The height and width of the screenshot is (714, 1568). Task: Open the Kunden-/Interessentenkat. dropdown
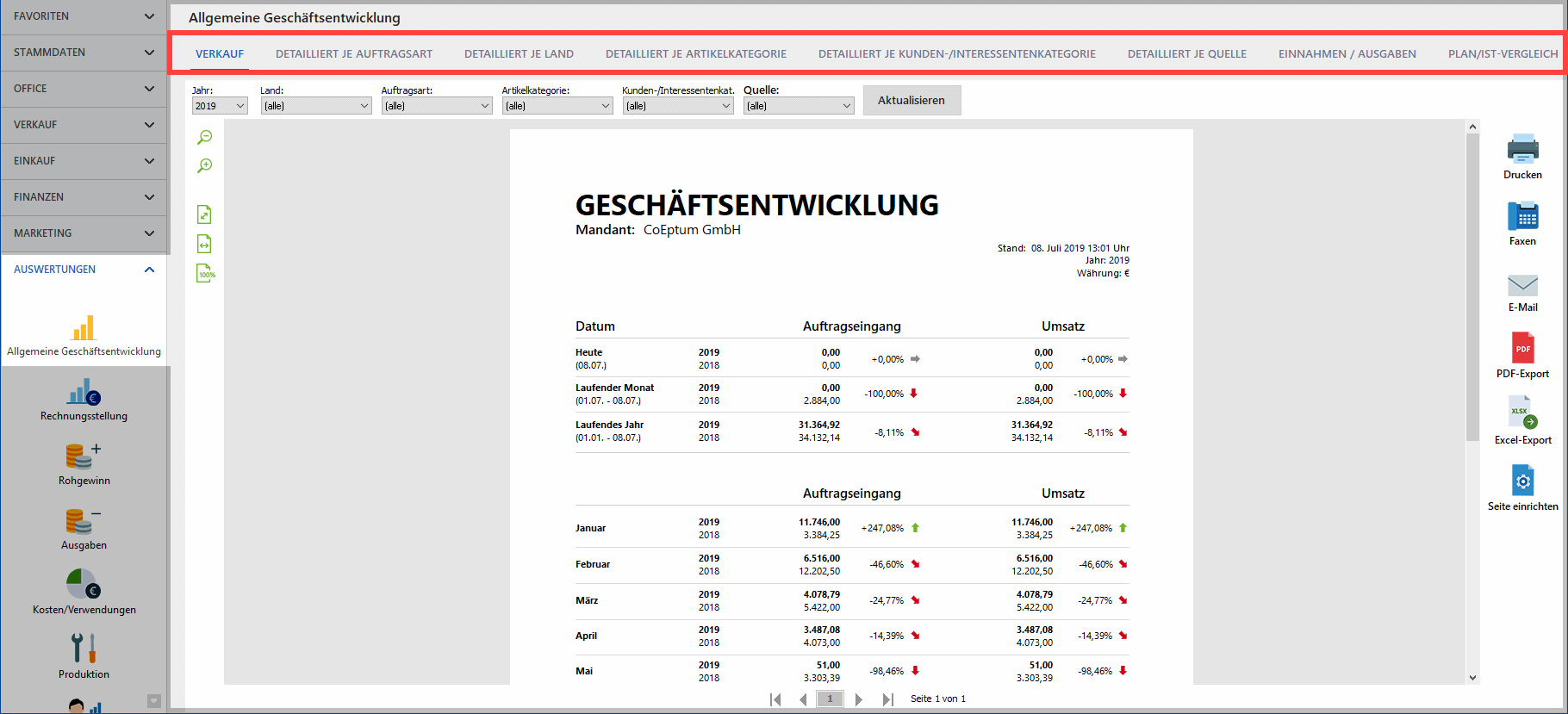pyautogui.click(x=678, y=106)
